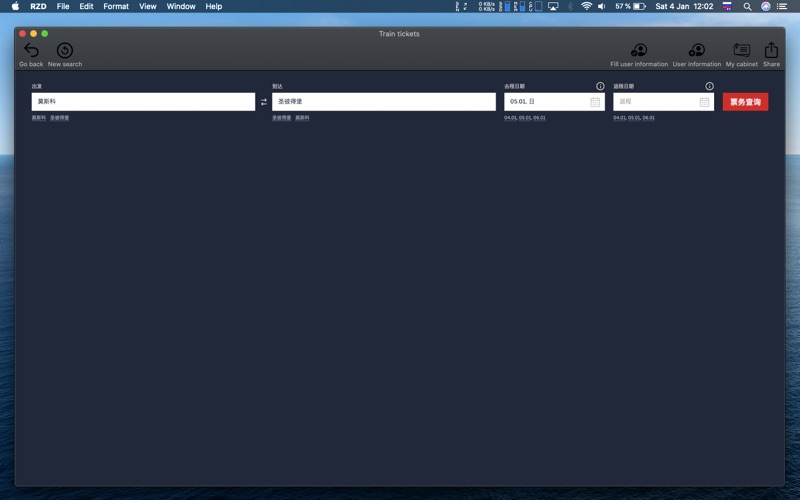This screenshot has height=500, width=800.
Task: Open Spotlight search in menu bar
Action: 747,6
